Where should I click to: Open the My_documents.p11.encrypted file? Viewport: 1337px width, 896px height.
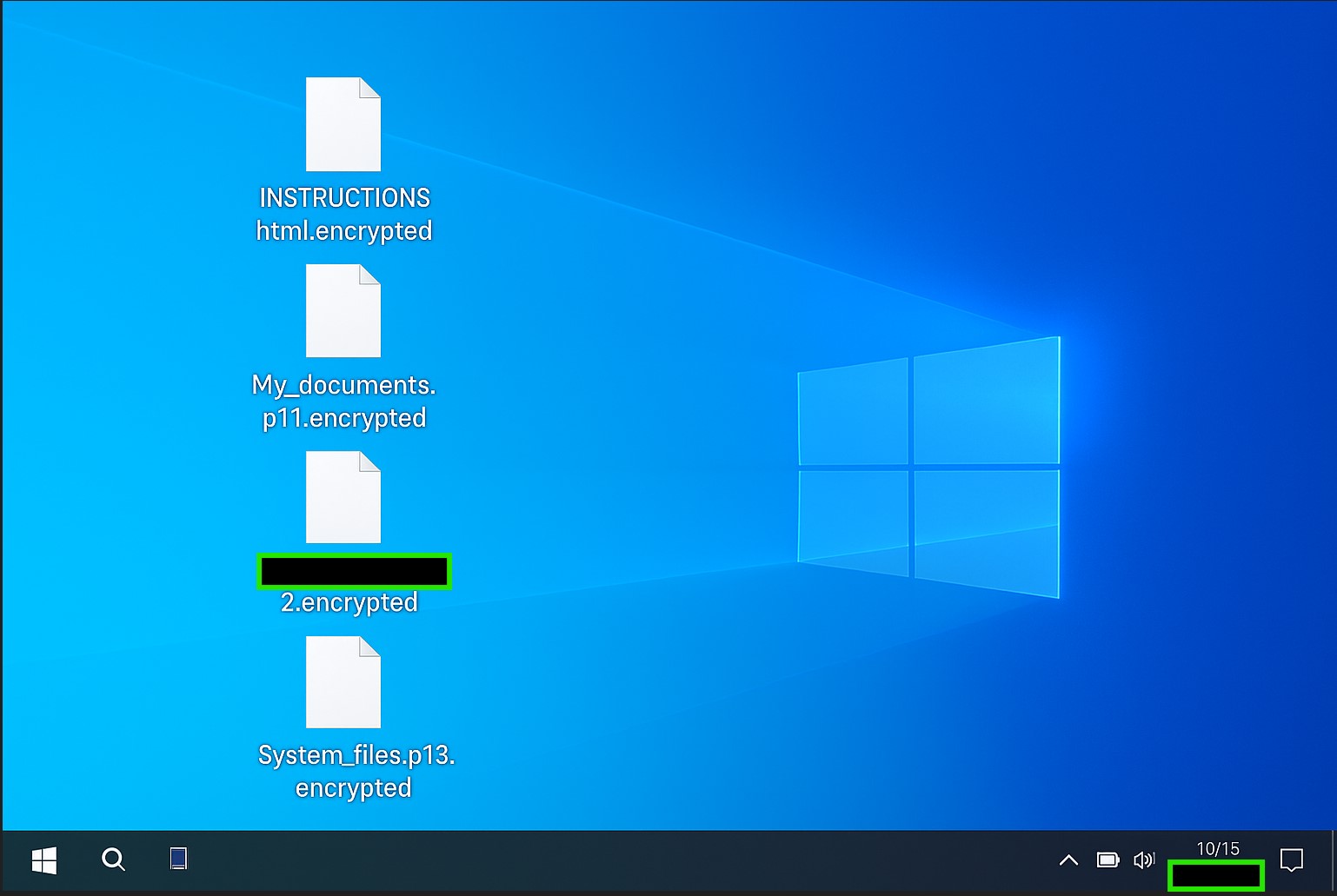(x=343, y=311)
